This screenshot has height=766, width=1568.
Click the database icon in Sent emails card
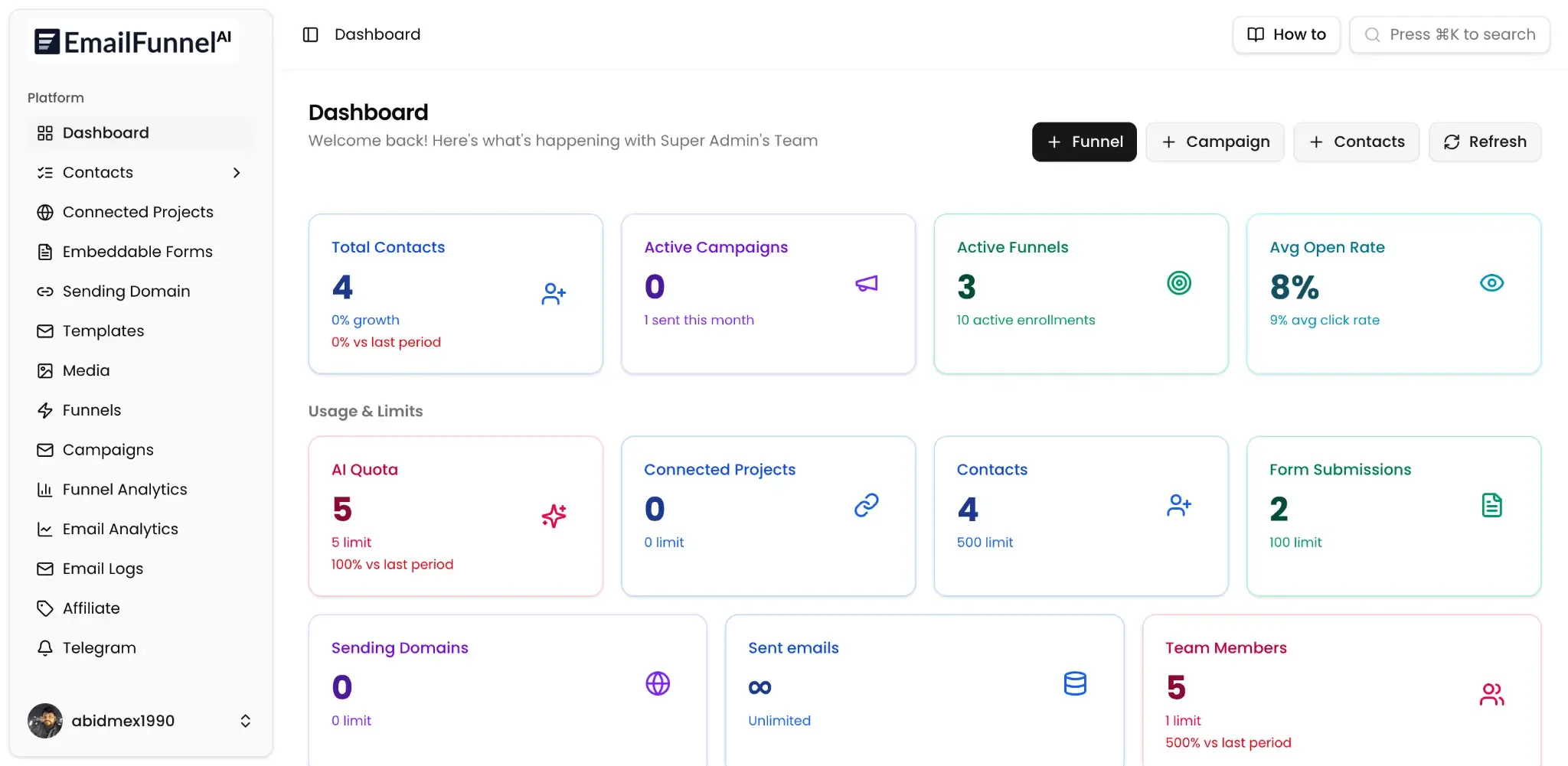tap(1075, 683)
